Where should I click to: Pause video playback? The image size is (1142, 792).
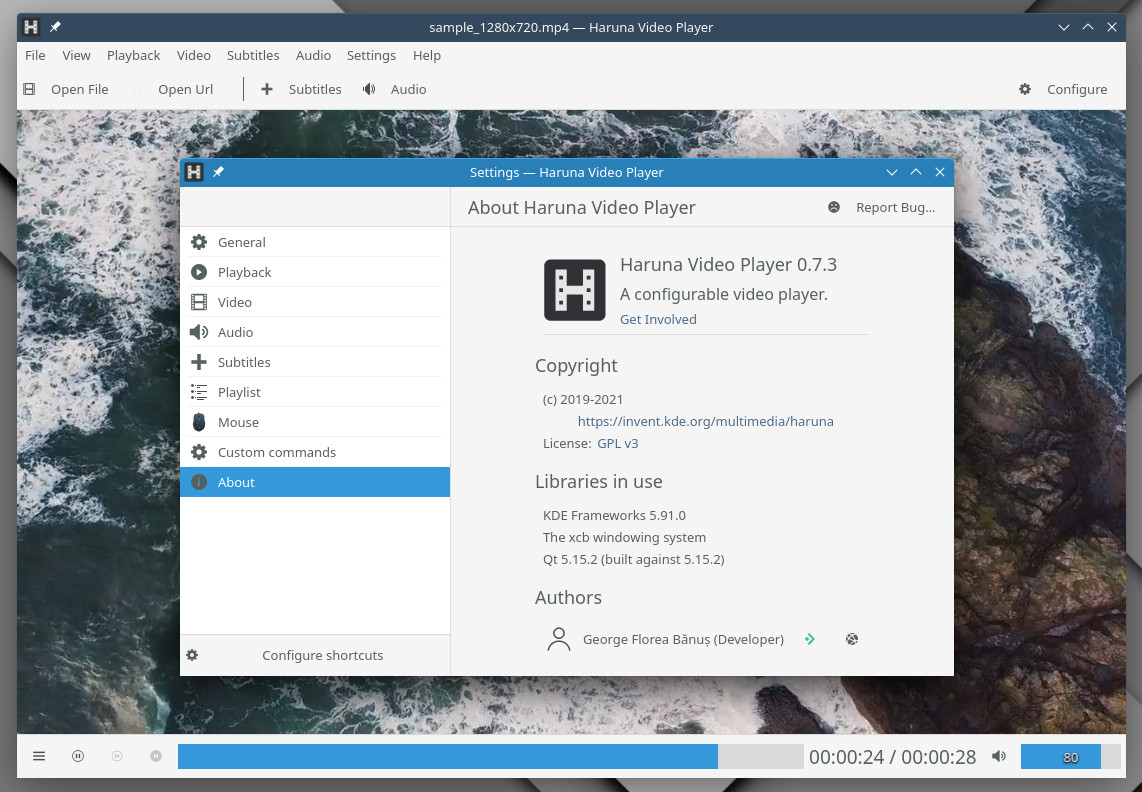coord(78,756)
